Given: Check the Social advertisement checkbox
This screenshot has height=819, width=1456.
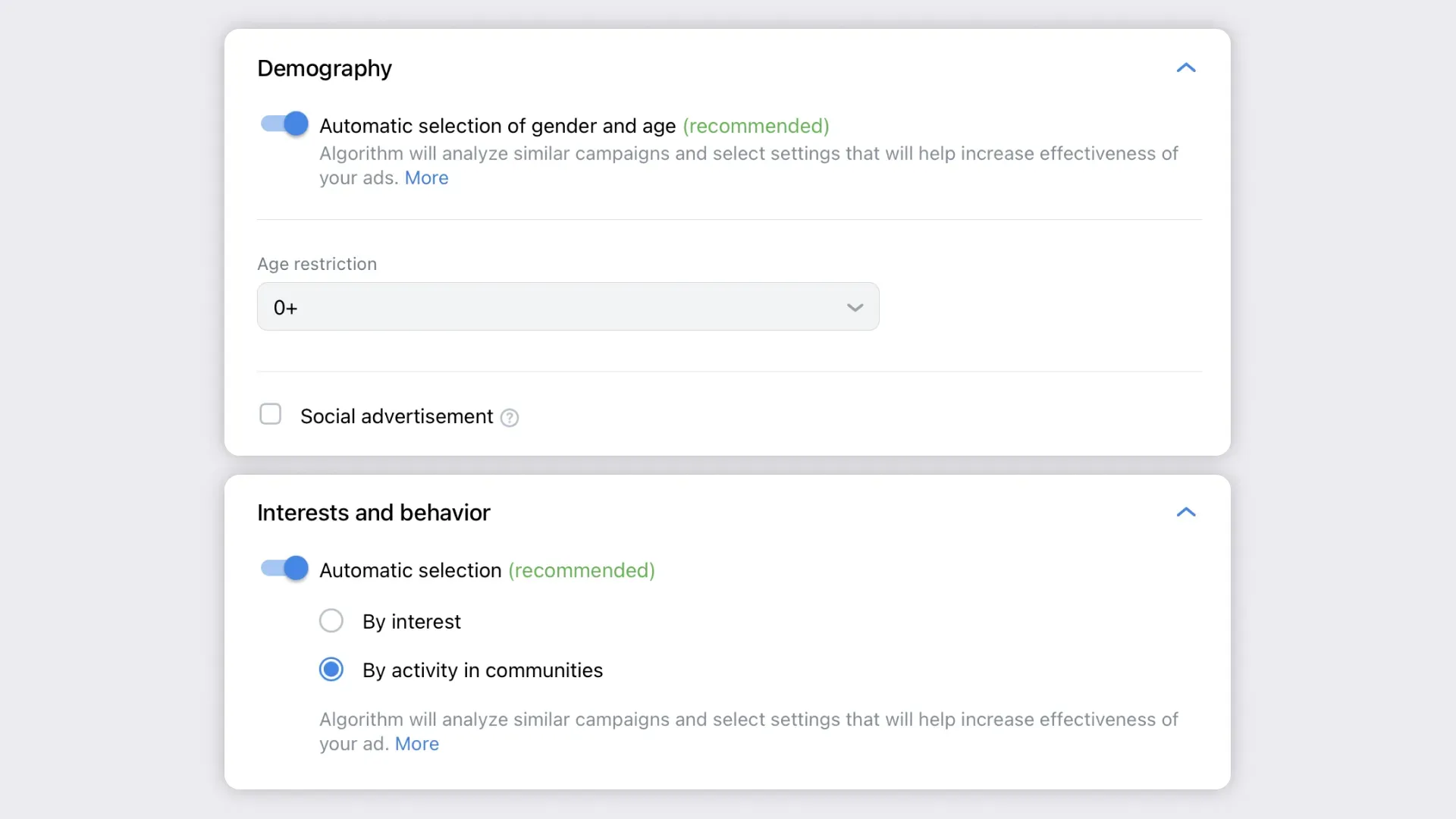Looking at the screenshot, I should pos(271,414).
